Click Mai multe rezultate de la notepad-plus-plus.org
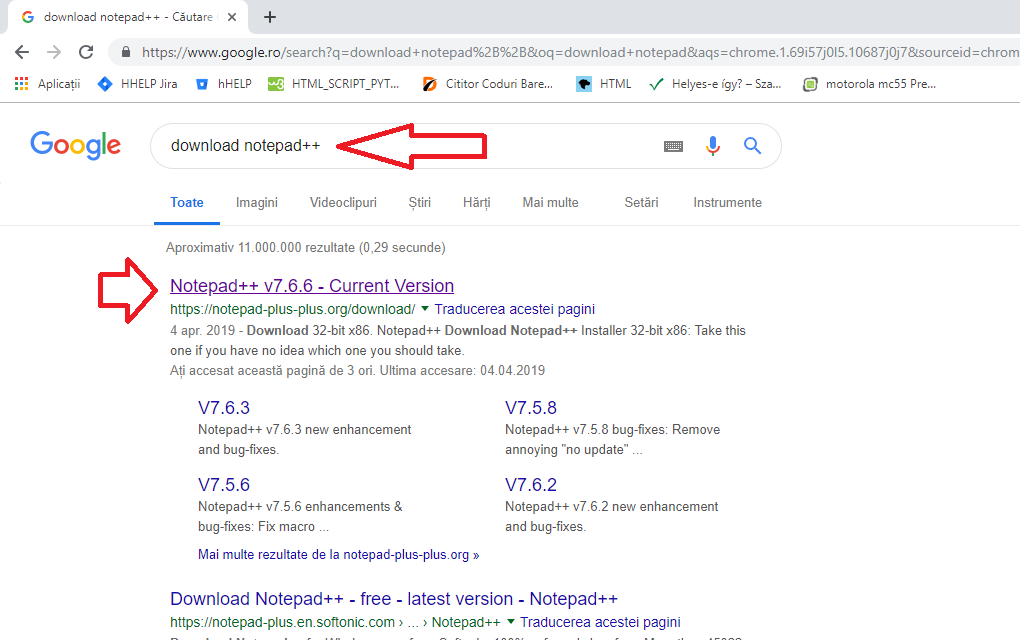The image size is (1020, 640). pos(338,555)
